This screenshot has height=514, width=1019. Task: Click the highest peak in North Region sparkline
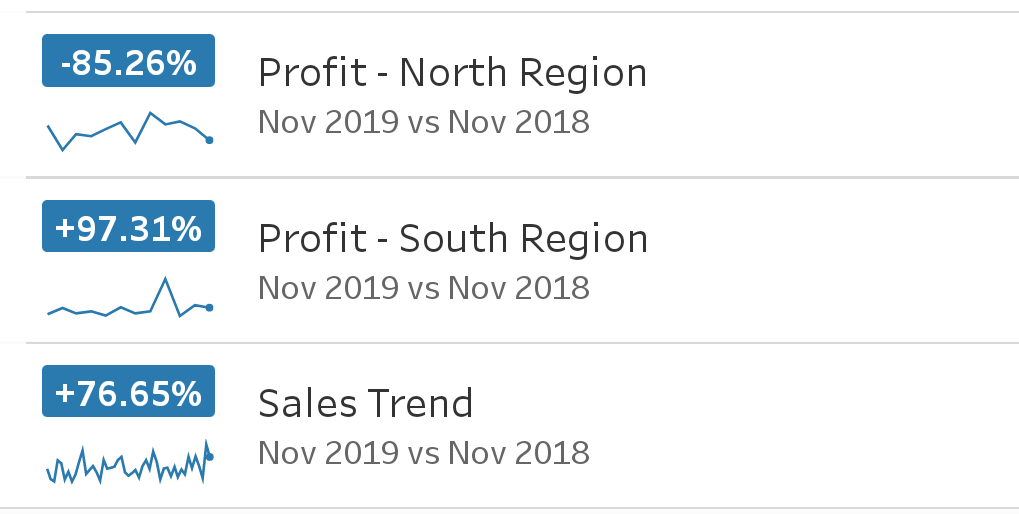150,113
